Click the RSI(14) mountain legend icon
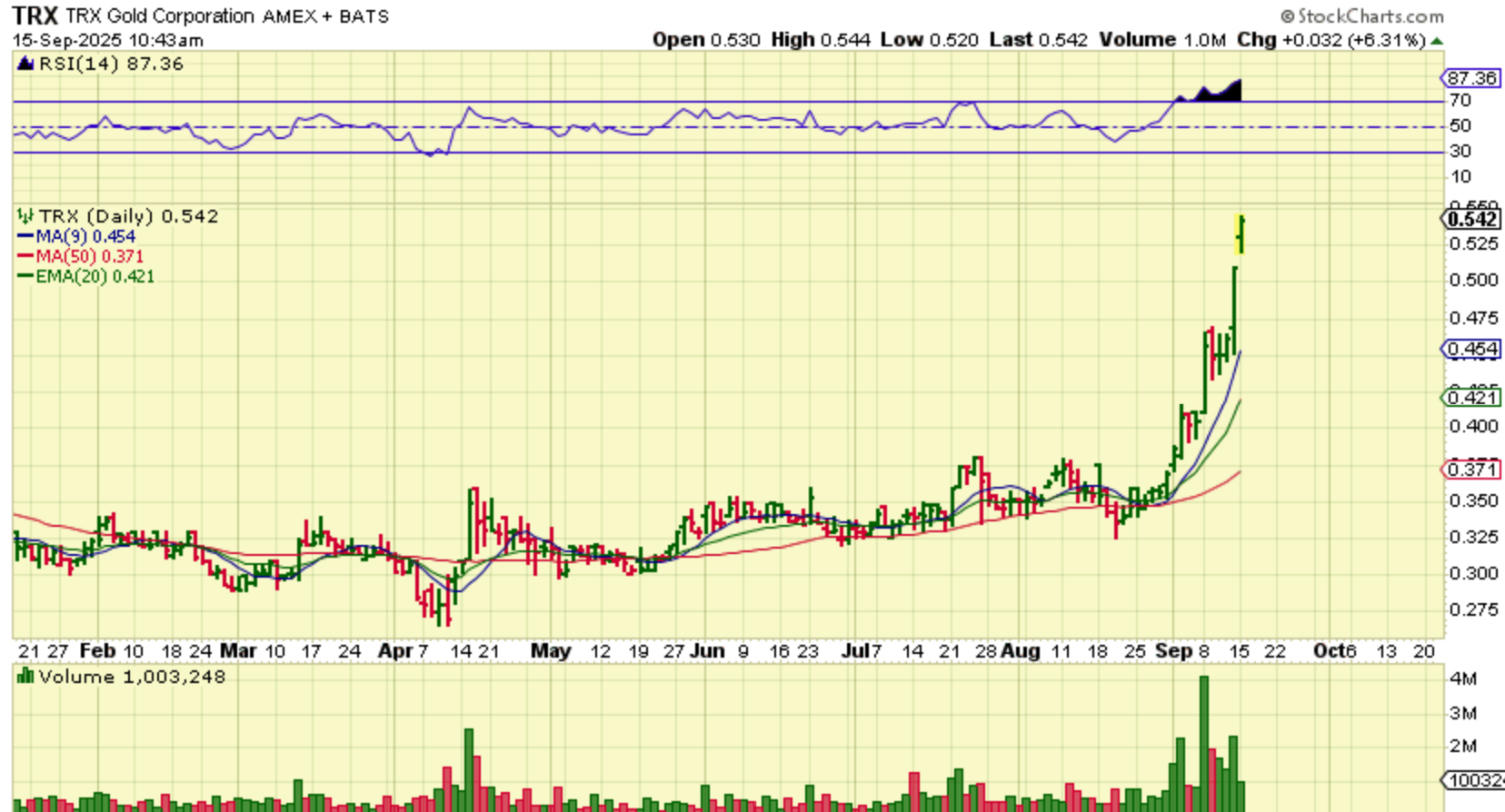This screenshot has height=812, width=1505. (x=25, y=64)
